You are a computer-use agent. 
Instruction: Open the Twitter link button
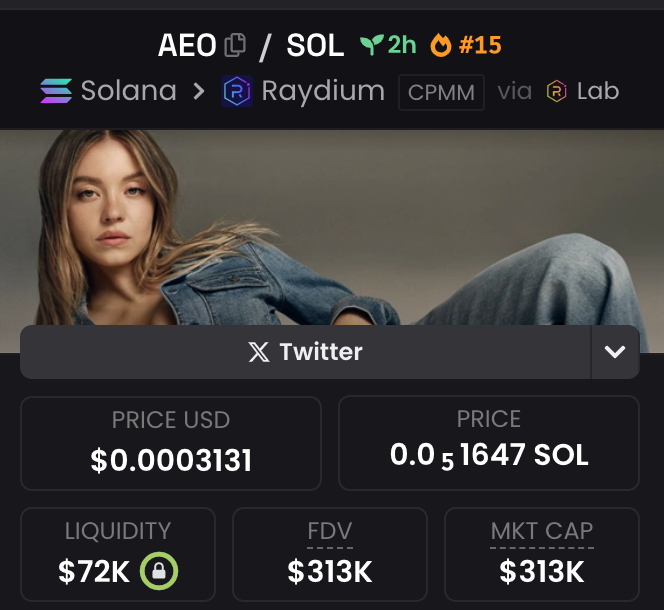[305, 352]
